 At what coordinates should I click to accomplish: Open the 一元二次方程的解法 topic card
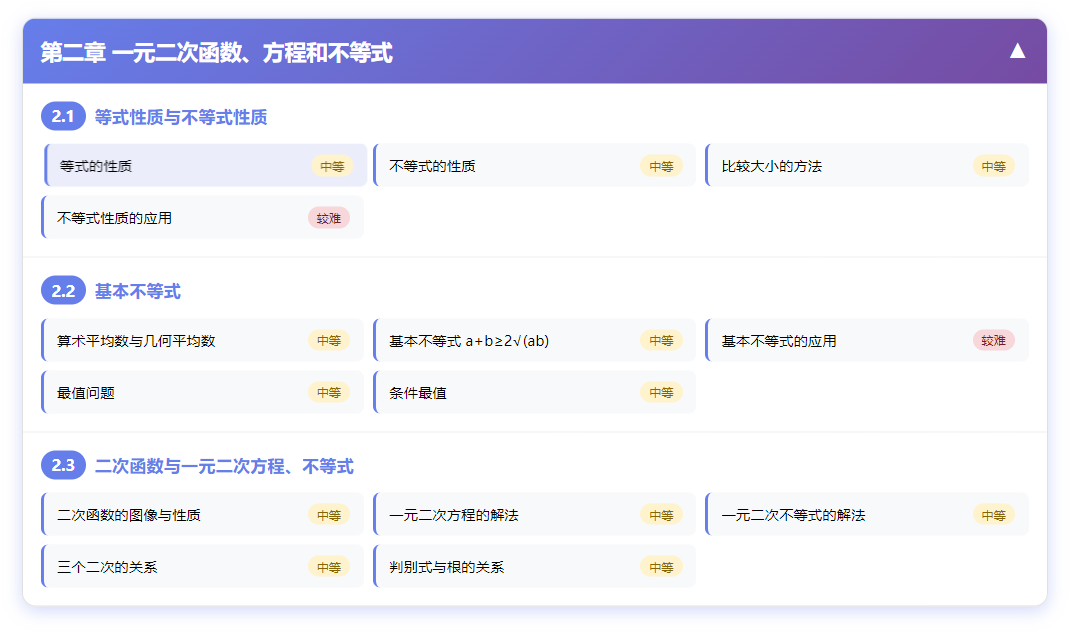pyautogui.click(x=534, y=514)
